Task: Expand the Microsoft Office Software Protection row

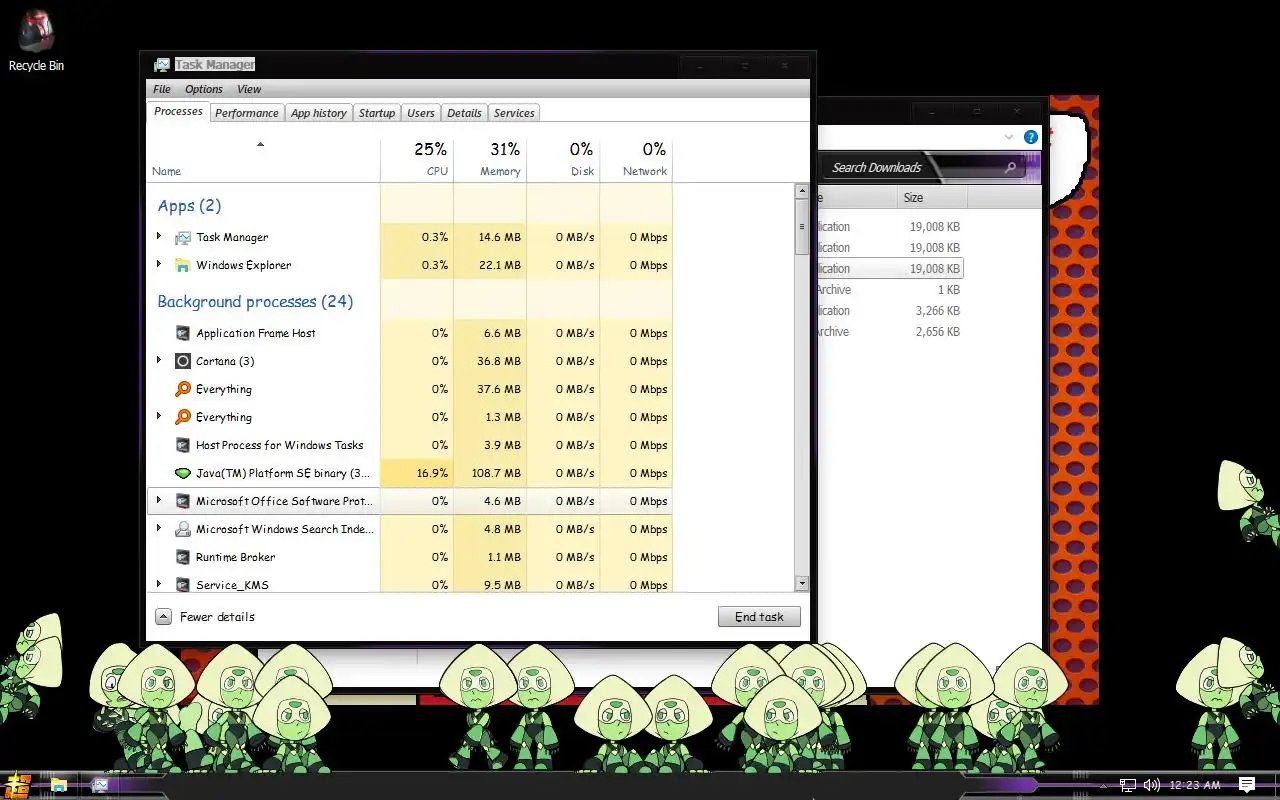Action: click(159, 501)
